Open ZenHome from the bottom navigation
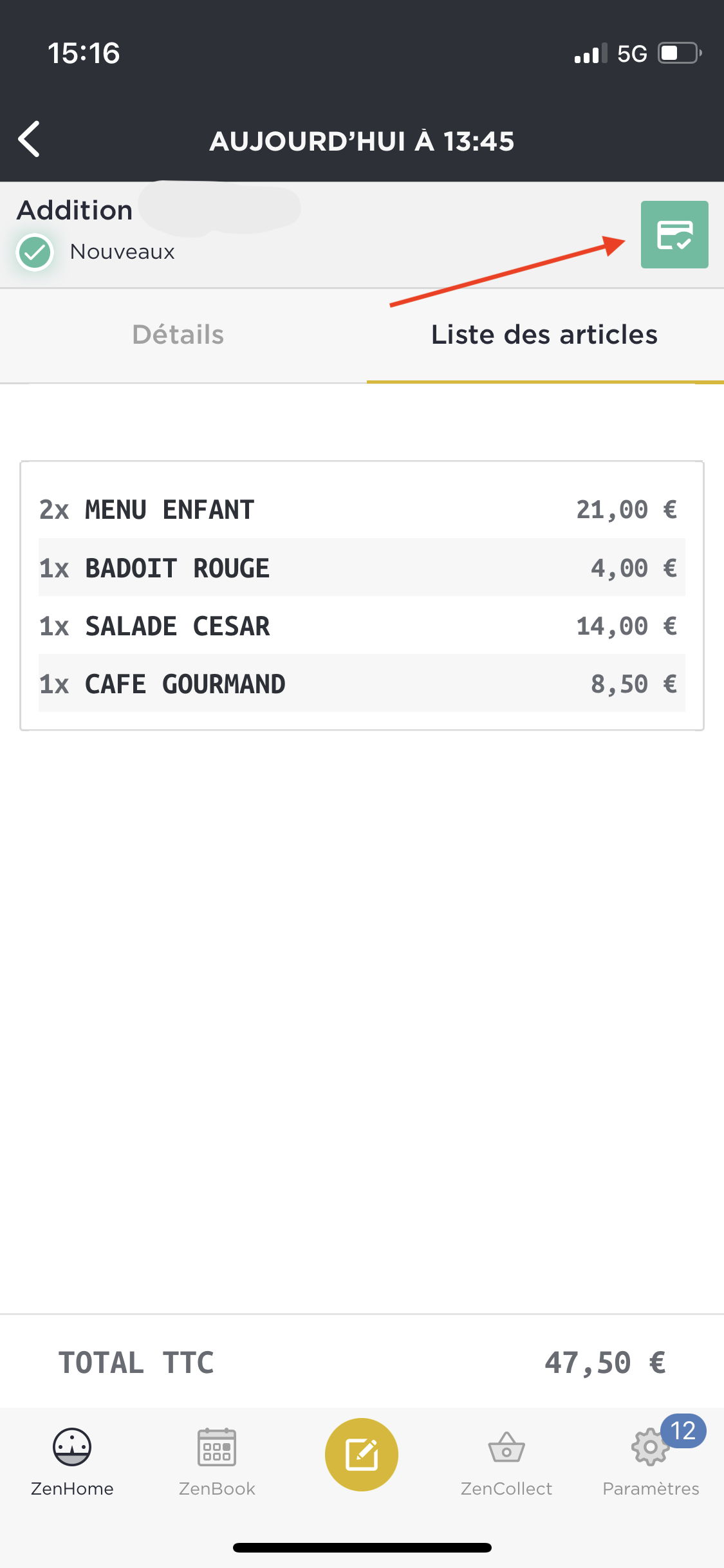The image size is (724, 1568). pyautogui.click(x=72, y=1462)
